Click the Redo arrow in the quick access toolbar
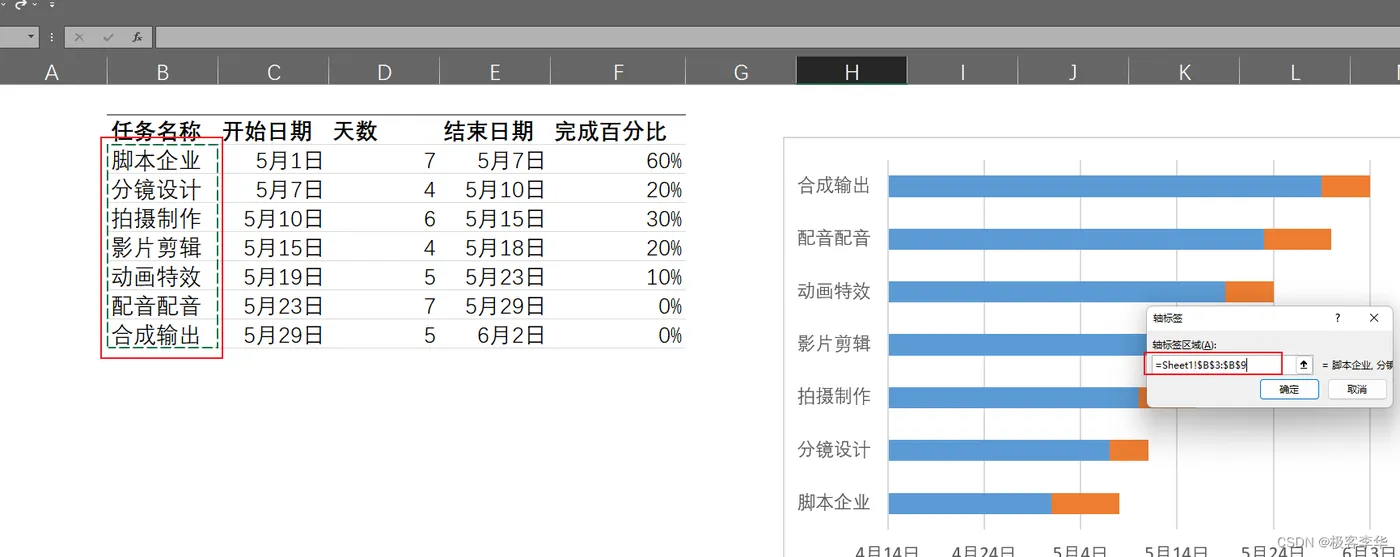 pyautogui.click(x=20, y=5)
